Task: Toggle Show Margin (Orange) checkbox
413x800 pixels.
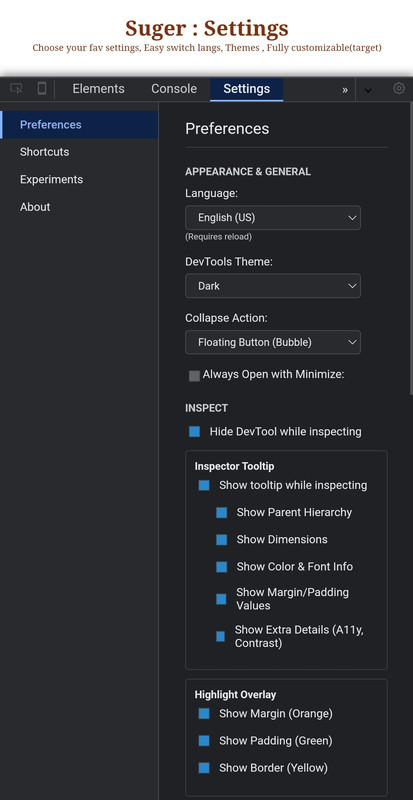Action: (x=204, y=714)
